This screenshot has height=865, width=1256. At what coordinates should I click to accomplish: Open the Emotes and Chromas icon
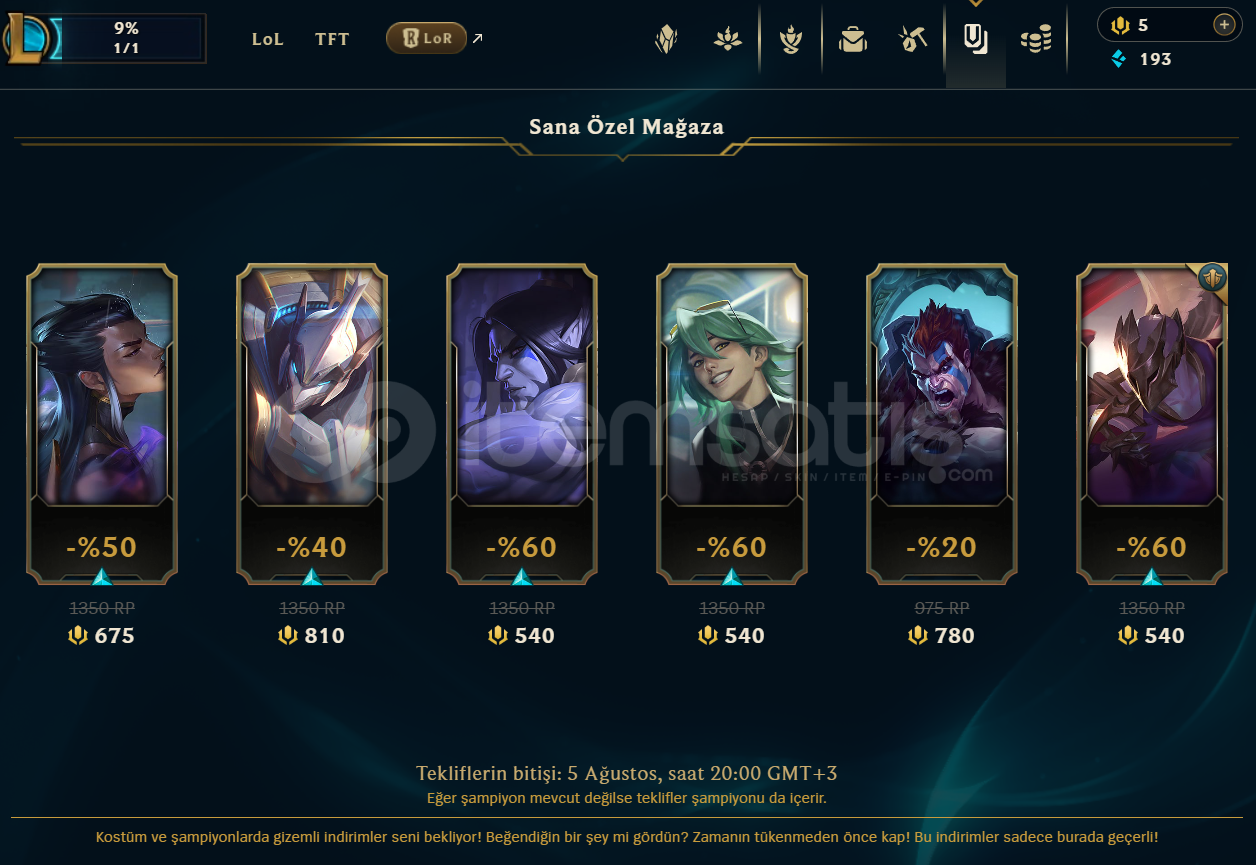click(913, 40)
